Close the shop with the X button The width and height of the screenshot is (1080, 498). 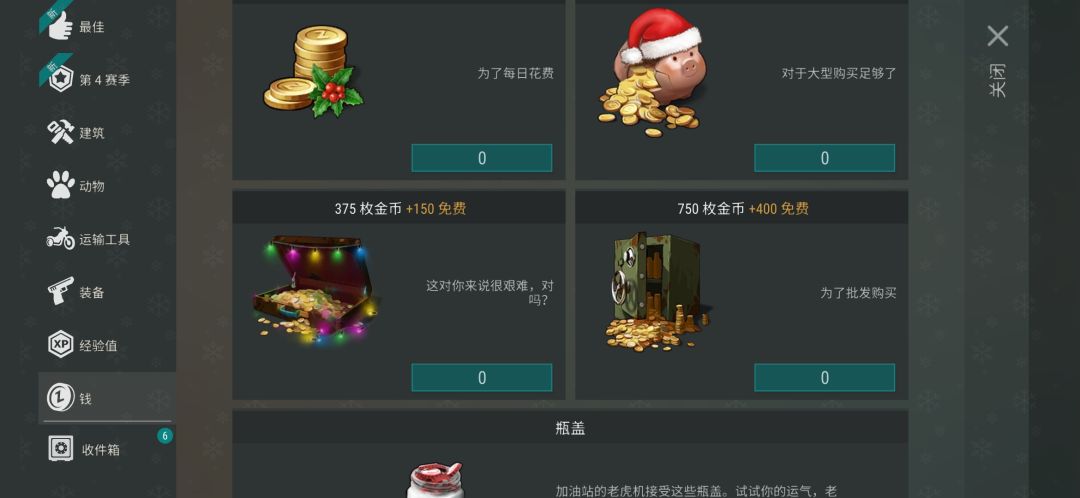point(997,36)
